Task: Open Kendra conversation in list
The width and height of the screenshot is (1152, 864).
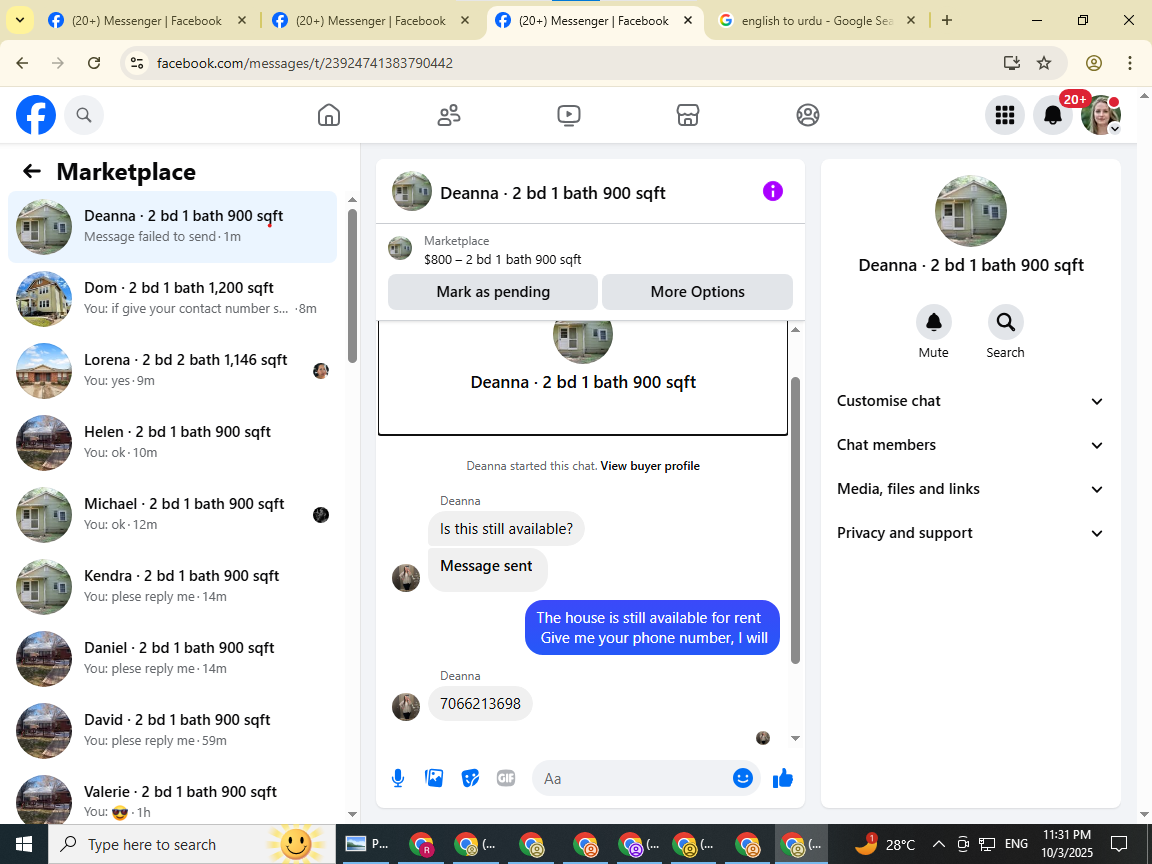Action: point(173,586)
